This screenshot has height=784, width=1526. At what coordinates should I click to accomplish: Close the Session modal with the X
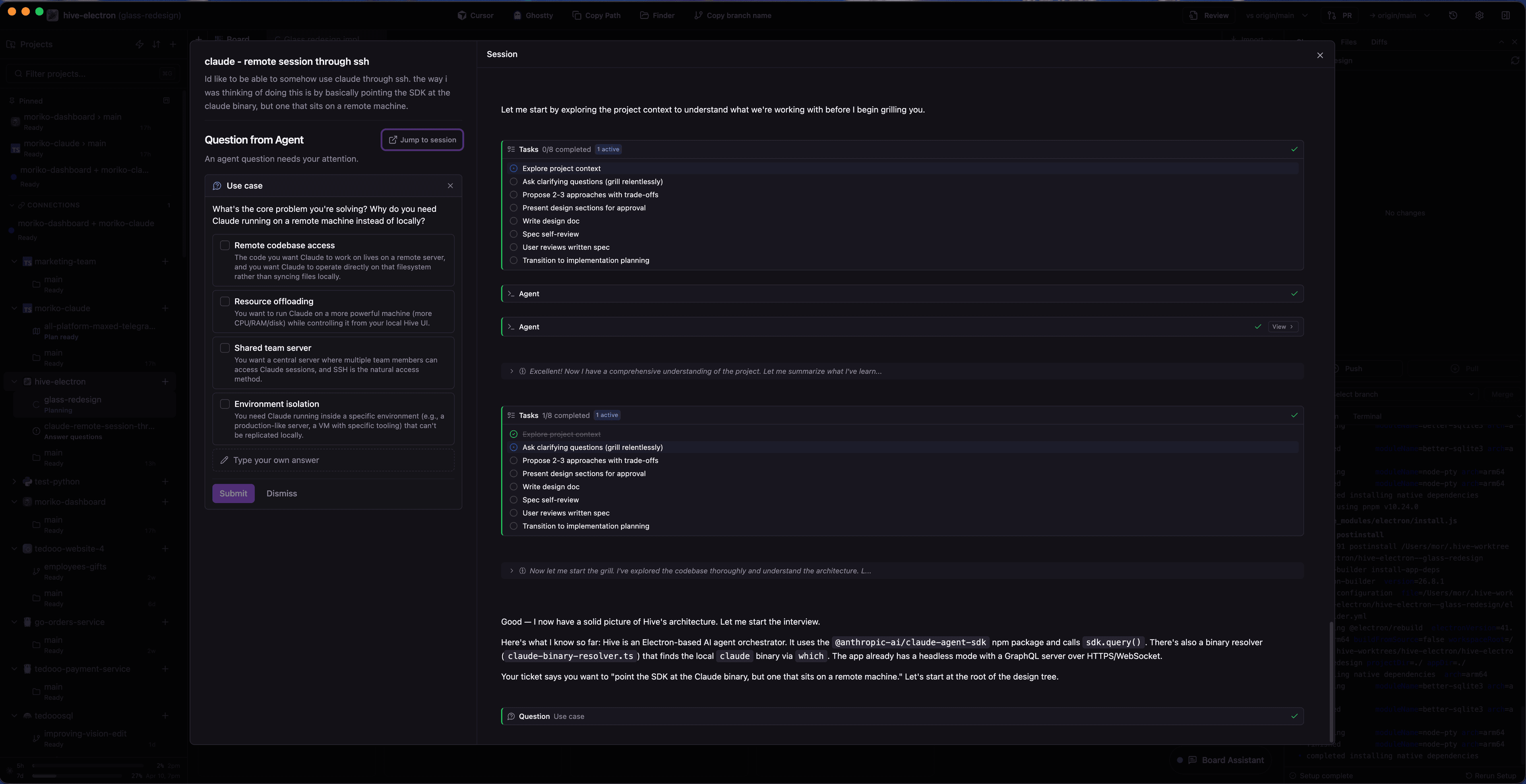[x=1320, y=55]
